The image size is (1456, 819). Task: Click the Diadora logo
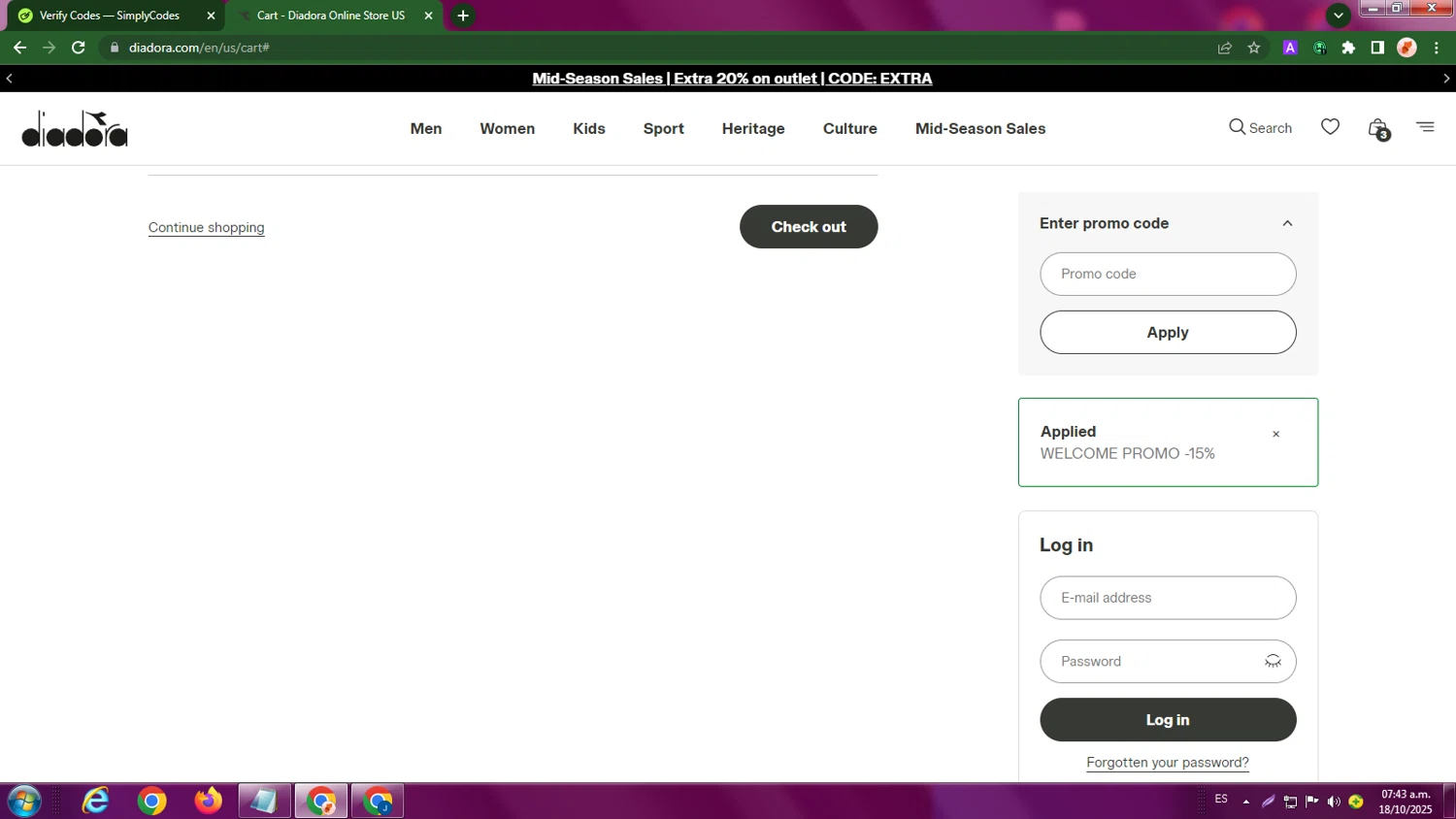point(75,128)
